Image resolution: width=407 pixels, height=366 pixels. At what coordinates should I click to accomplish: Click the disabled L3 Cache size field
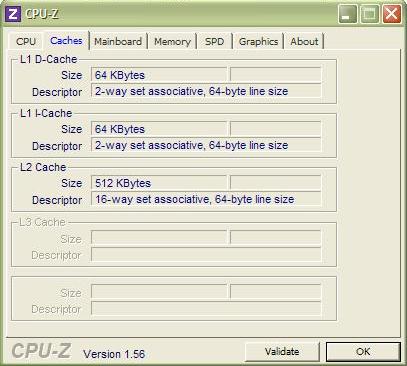(159, 237)
